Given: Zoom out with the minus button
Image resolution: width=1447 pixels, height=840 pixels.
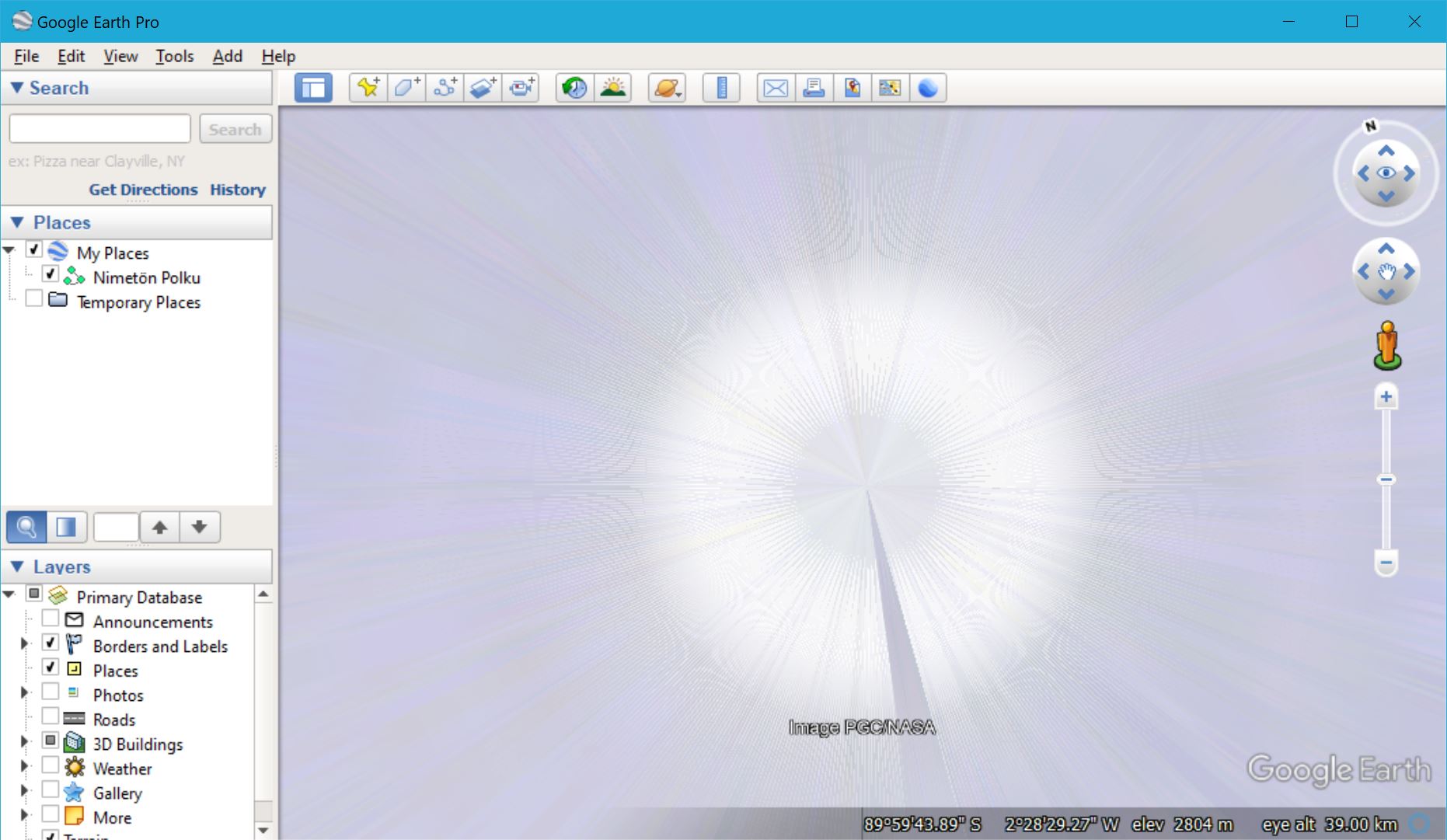Looking at the screenshot, I should click(1386, 563).
